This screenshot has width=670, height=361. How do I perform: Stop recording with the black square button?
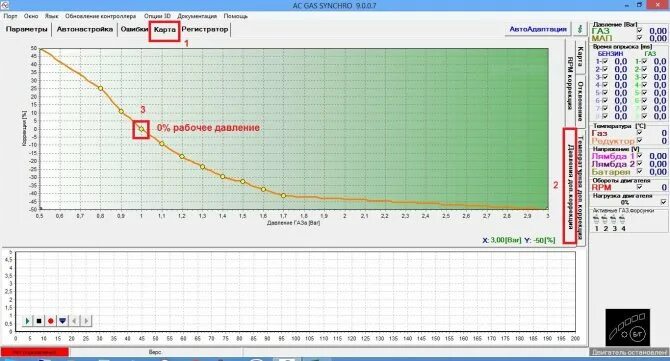[39, 321]
